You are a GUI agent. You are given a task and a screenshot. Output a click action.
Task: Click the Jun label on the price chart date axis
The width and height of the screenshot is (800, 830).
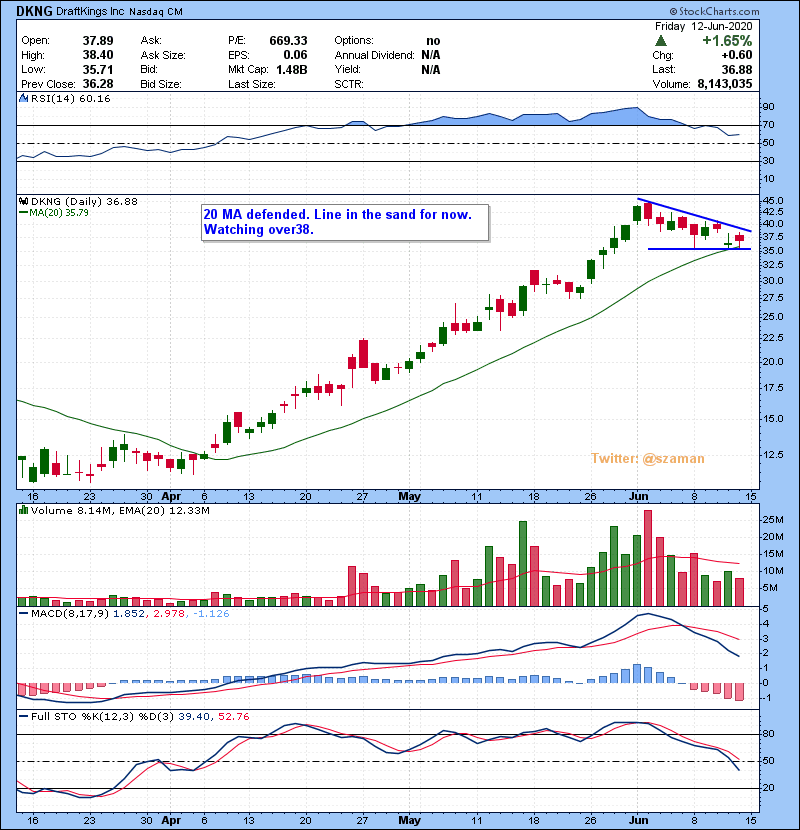(x=638, y=497)
